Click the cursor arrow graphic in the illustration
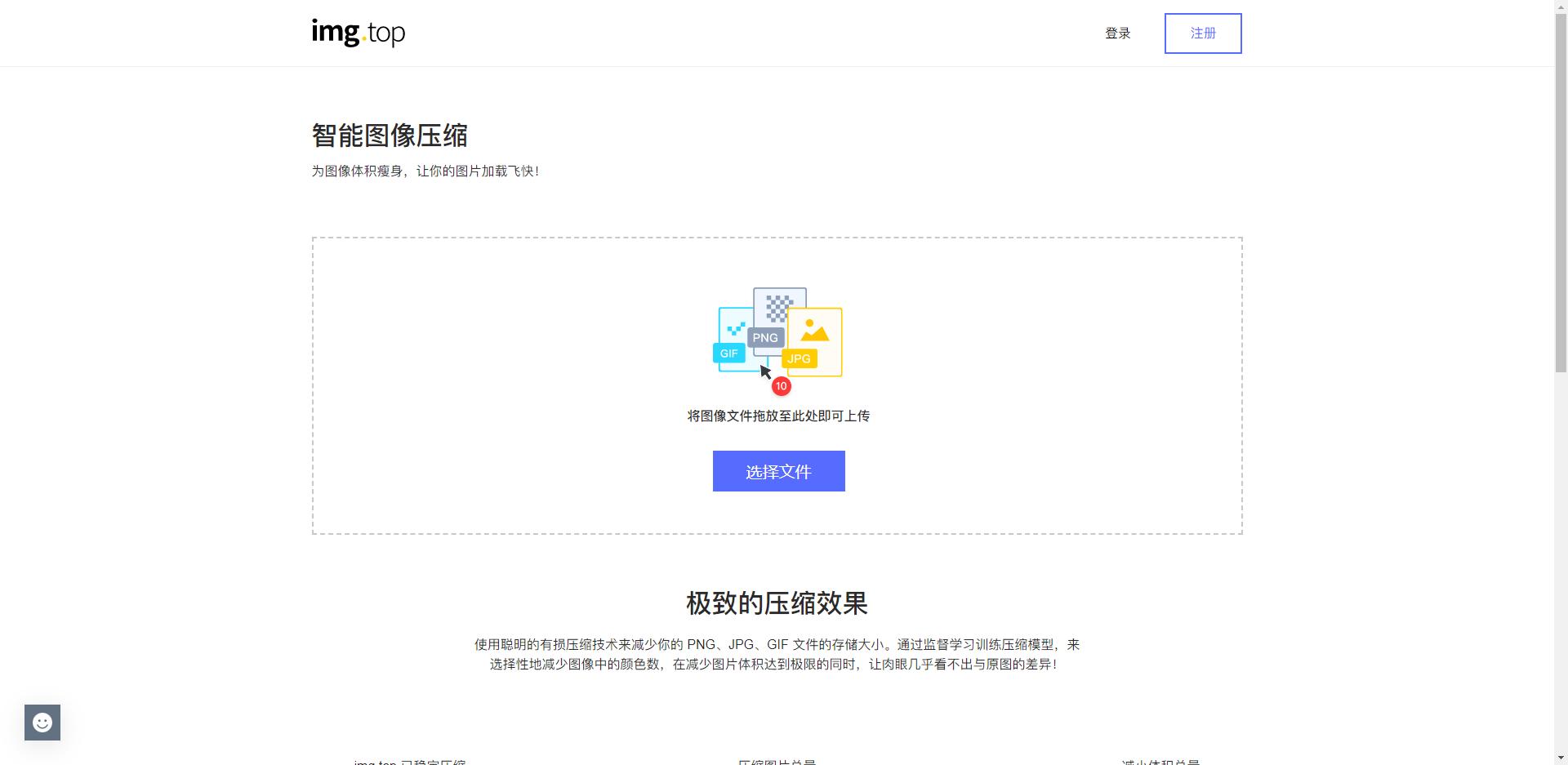1568x765 pixels. click(766, 371)
